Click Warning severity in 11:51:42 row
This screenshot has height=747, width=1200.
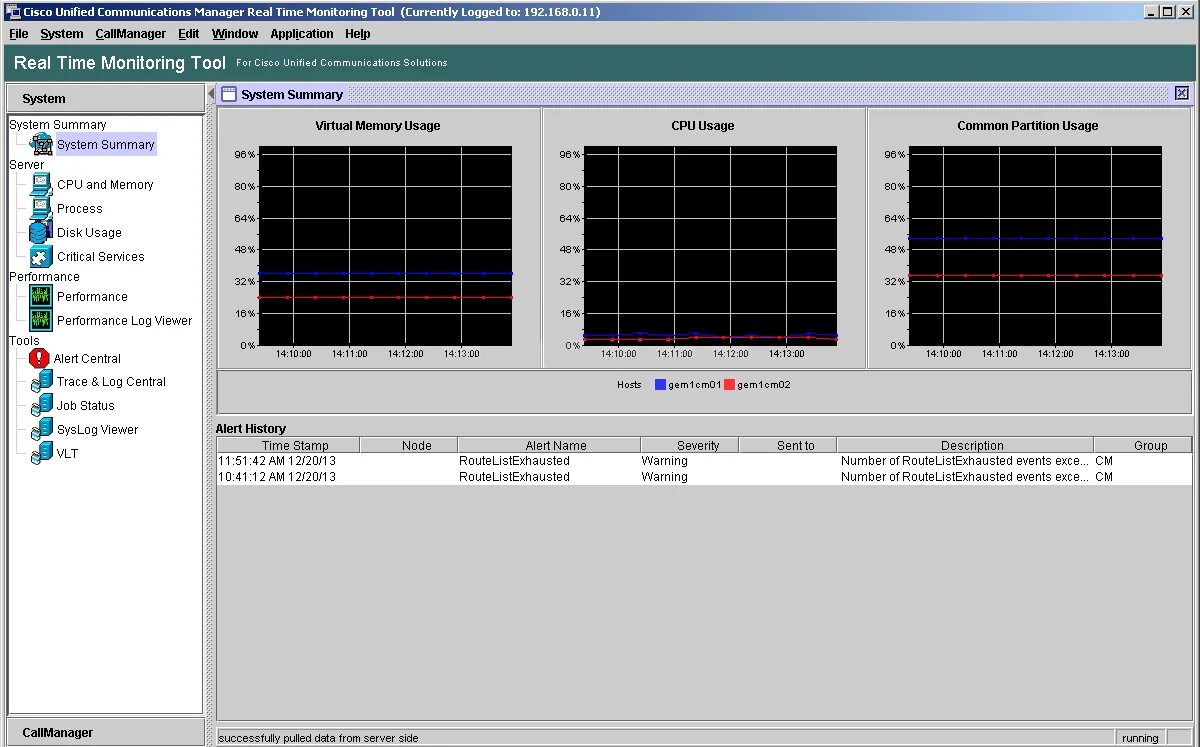[665, 461]
